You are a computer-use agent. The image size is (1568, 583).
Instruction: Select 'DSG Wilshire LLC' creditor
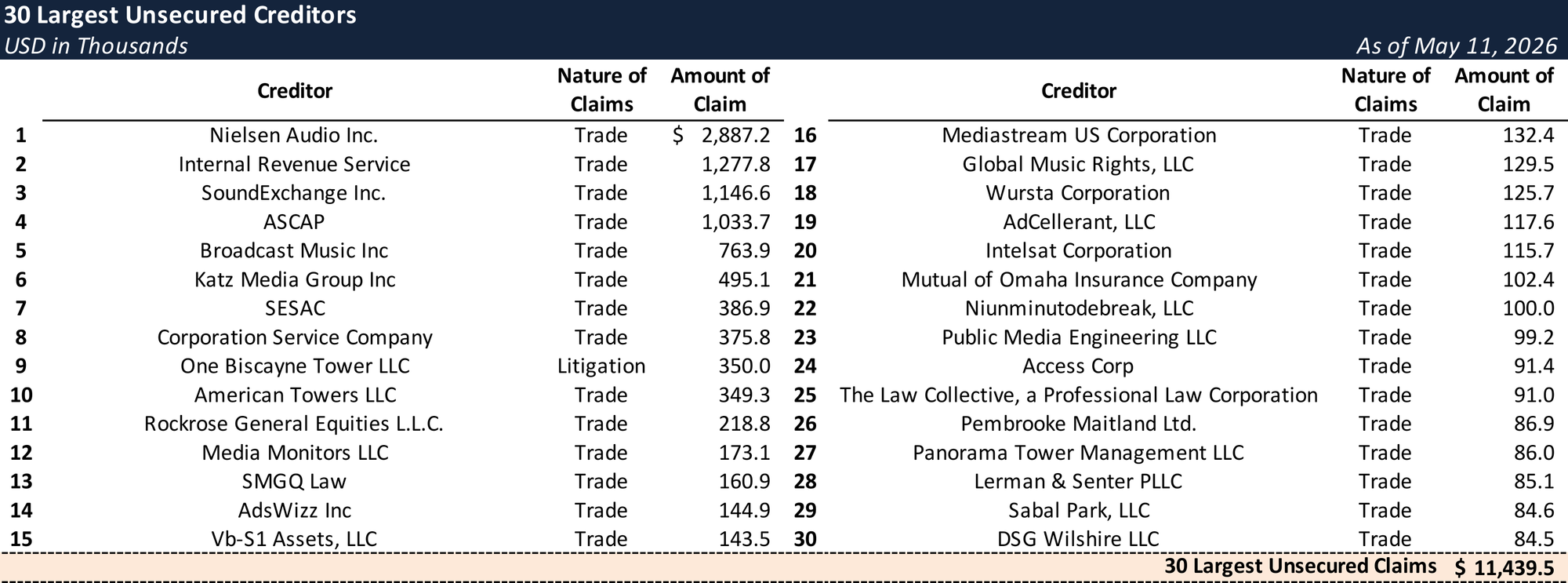[x=1078, y=539]
